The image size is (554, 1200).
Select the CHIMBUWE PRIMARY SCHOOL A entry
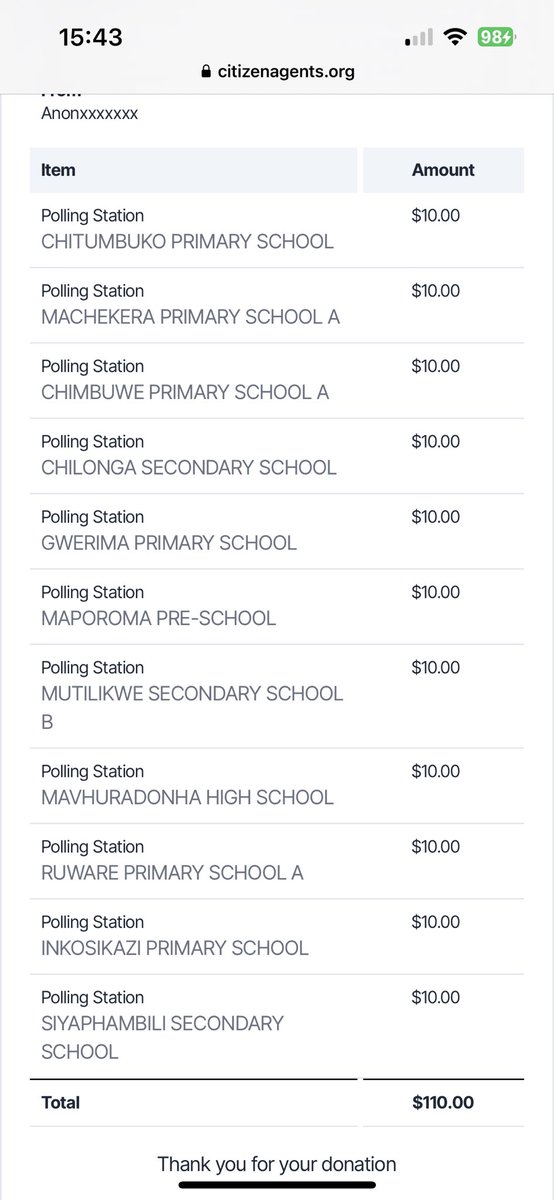[277, 380]
